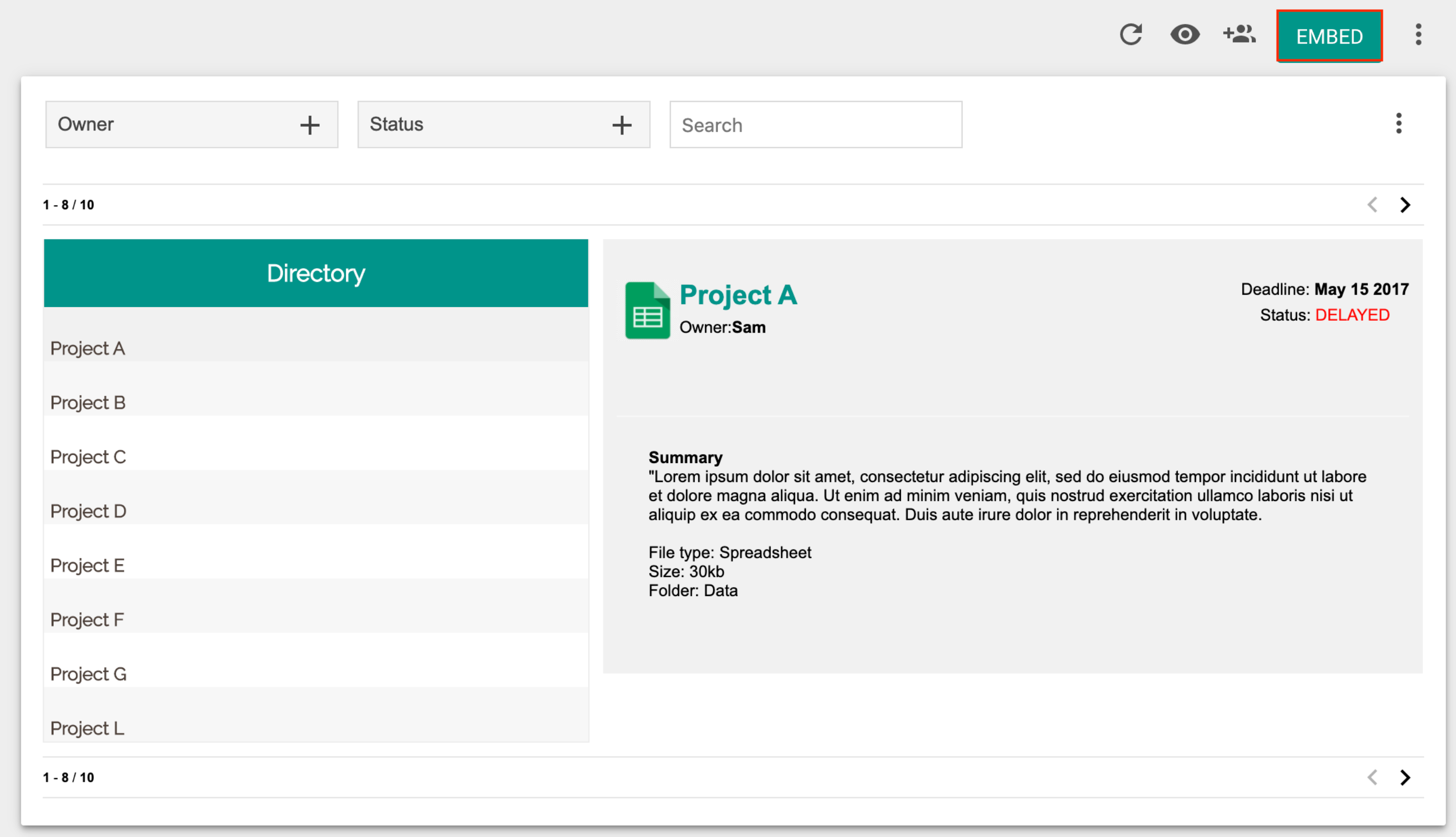Screen dimensions: 1456x837
Task: Select Project A in the Directory list
Action: [316, 335]
